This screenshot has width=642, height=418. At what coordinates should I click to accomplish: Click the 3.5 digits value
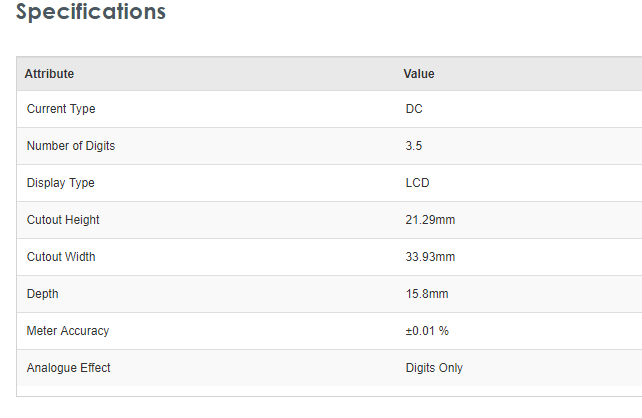coord(413,146)
